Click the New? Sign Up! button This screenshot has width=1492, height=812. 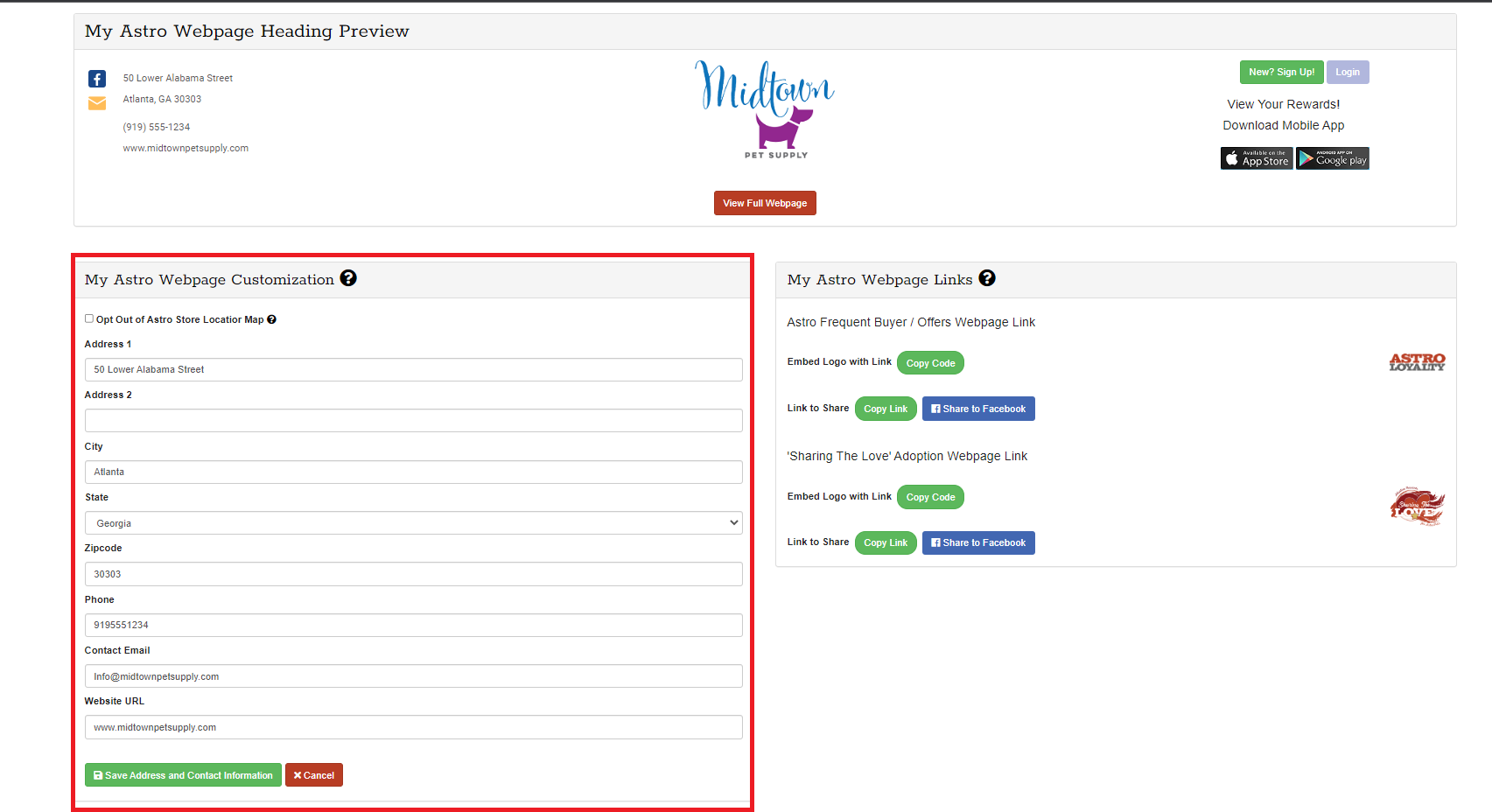[x=1281, y=73]
